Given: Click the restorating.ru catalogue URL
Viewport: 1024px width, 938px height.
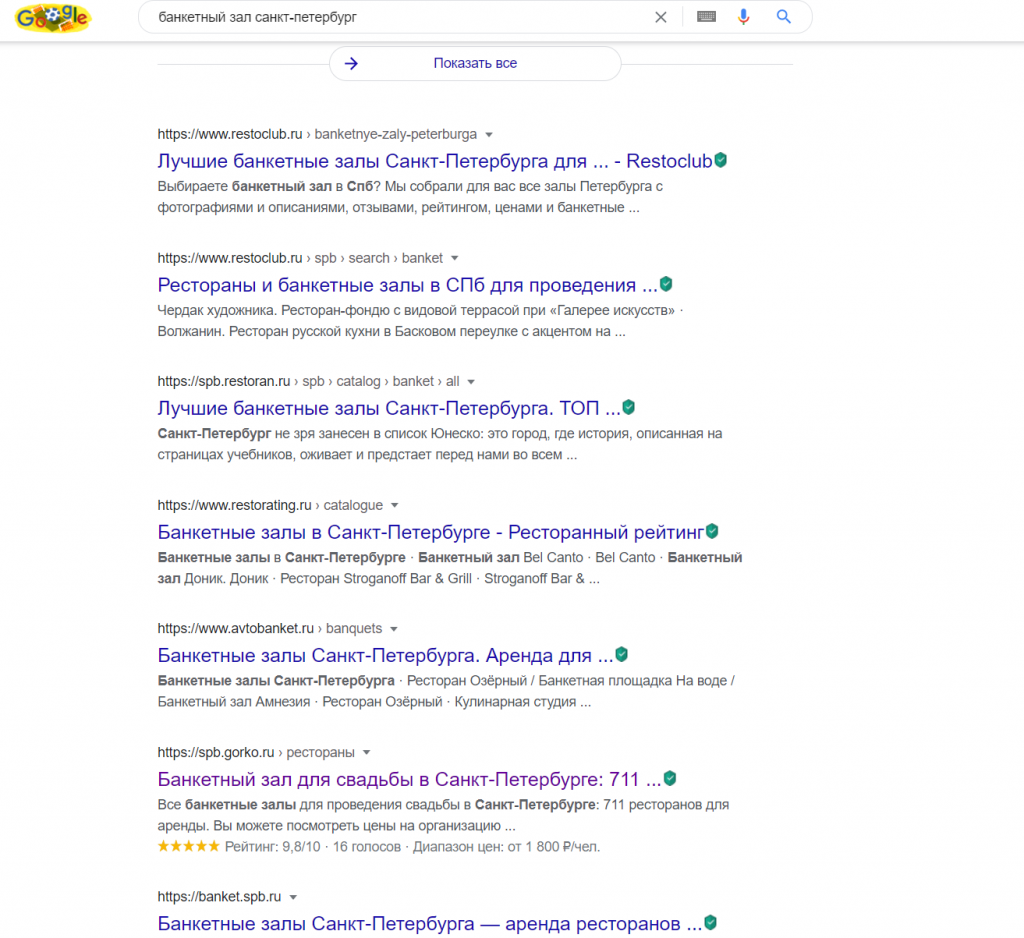Looking at the screenshot, I should (x=270, y=506).
